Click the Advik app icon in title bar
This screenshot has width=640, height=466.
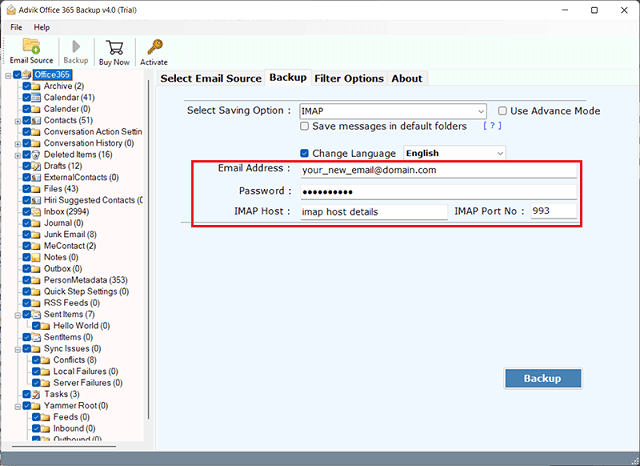(11, 10)
